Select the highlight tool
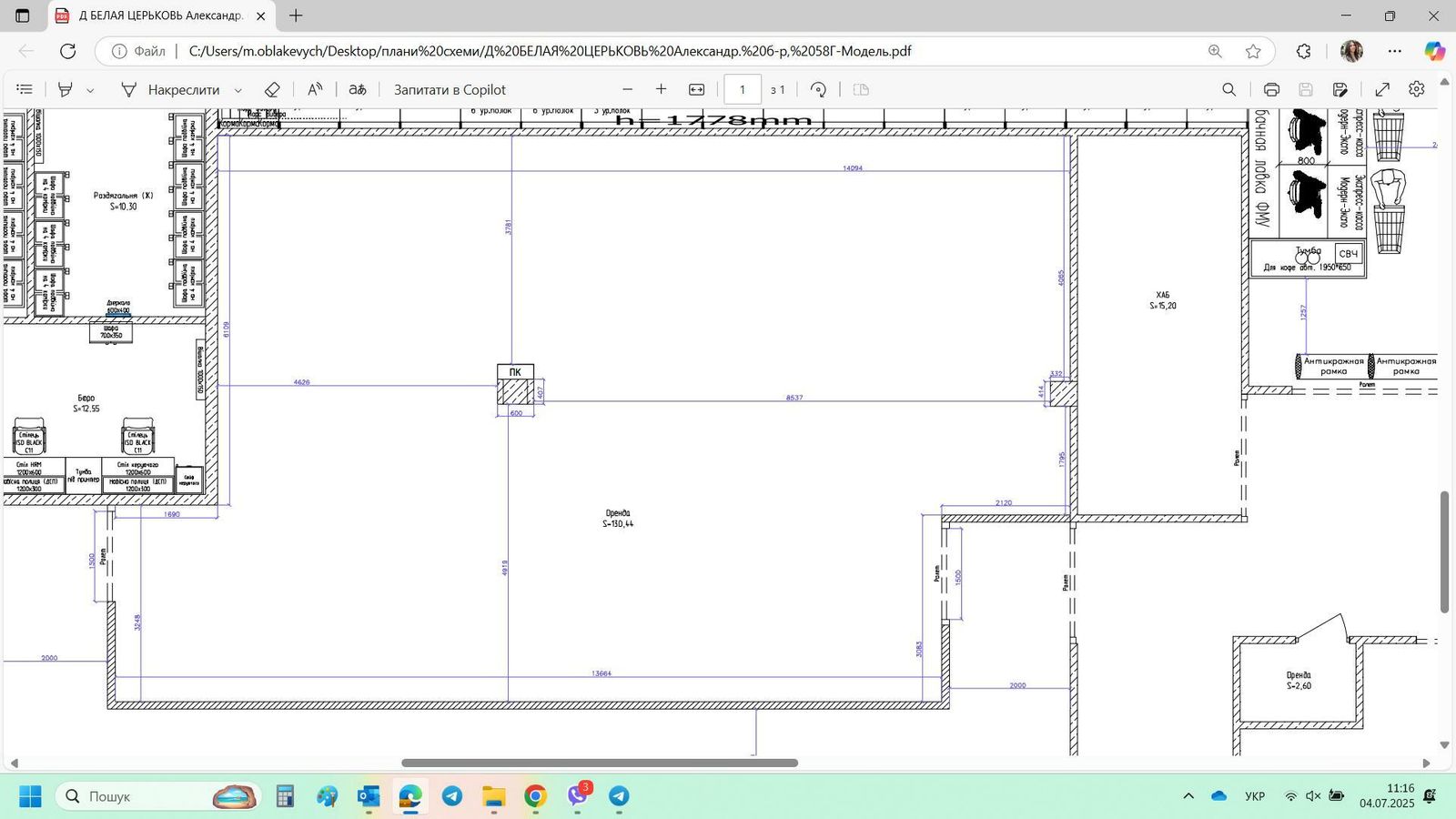 coord(65,89)
